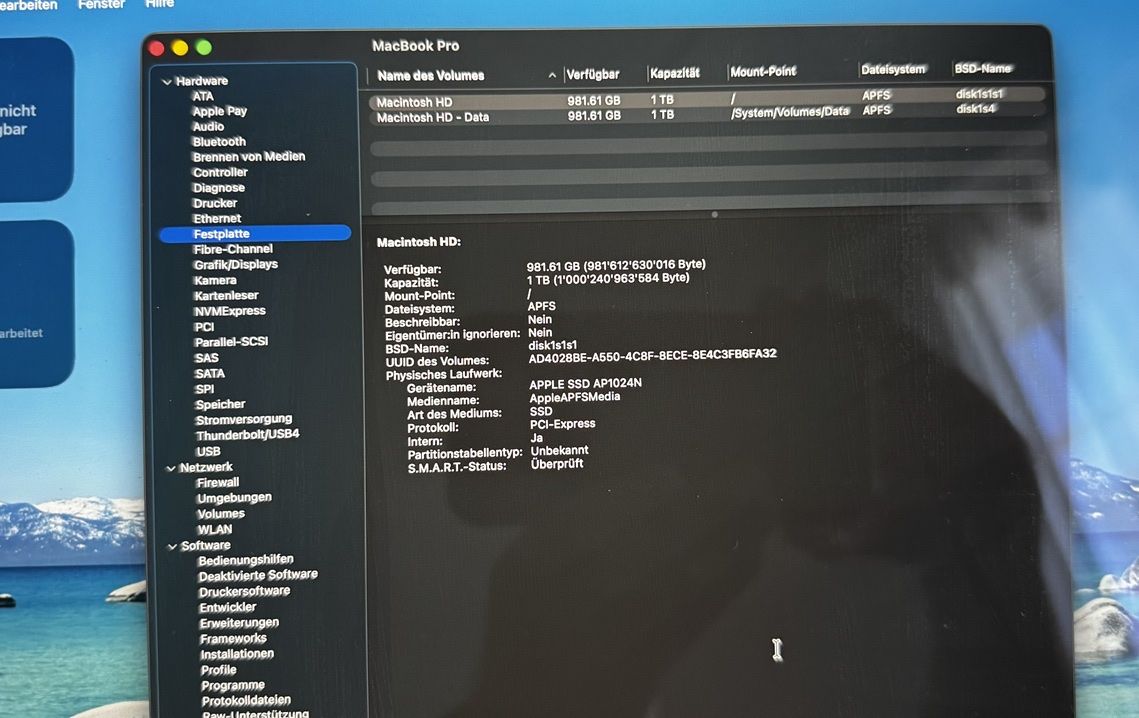Select the Macintosh HD - Data row

point(707,114)
